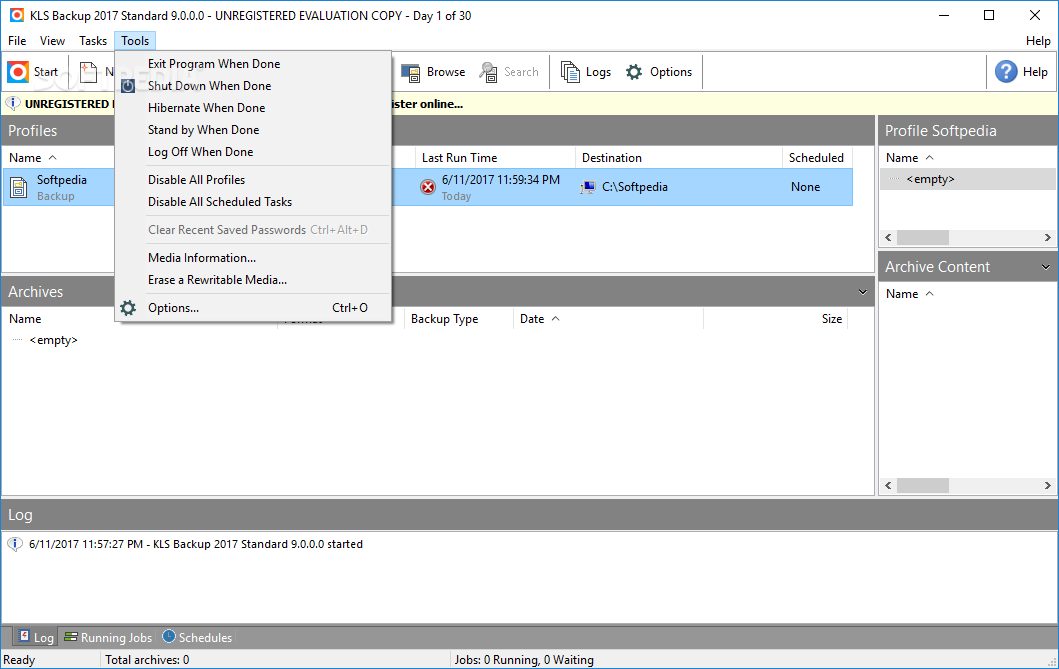The image size is (1059, 669).
Task: Click the 'None' scheduled cell
Action: [805, 187]
